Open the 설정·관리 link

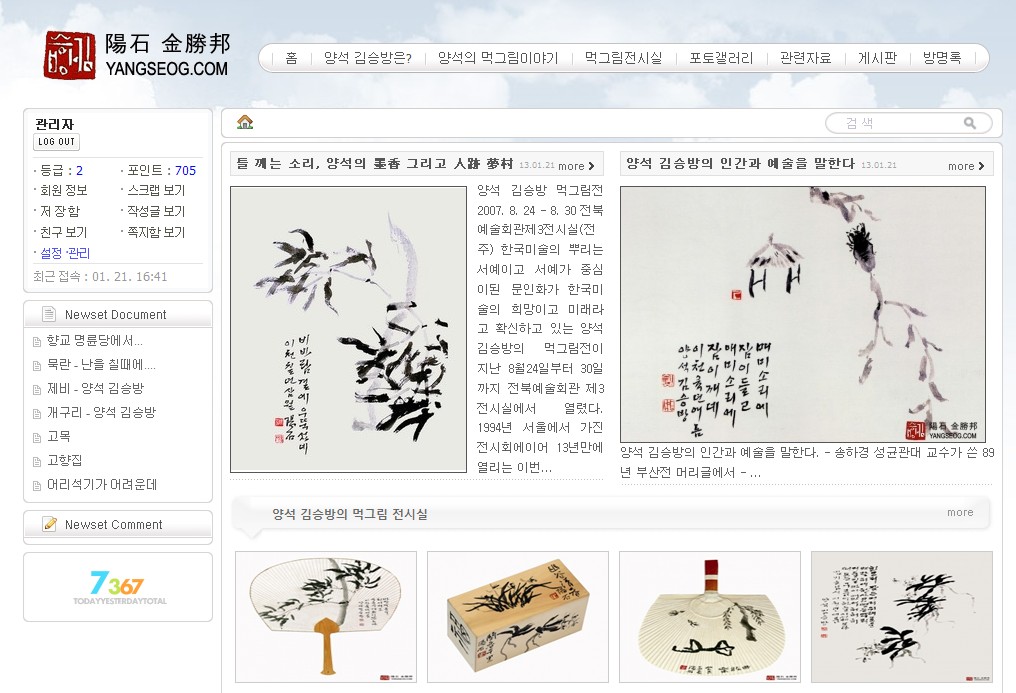pos(65,253)
